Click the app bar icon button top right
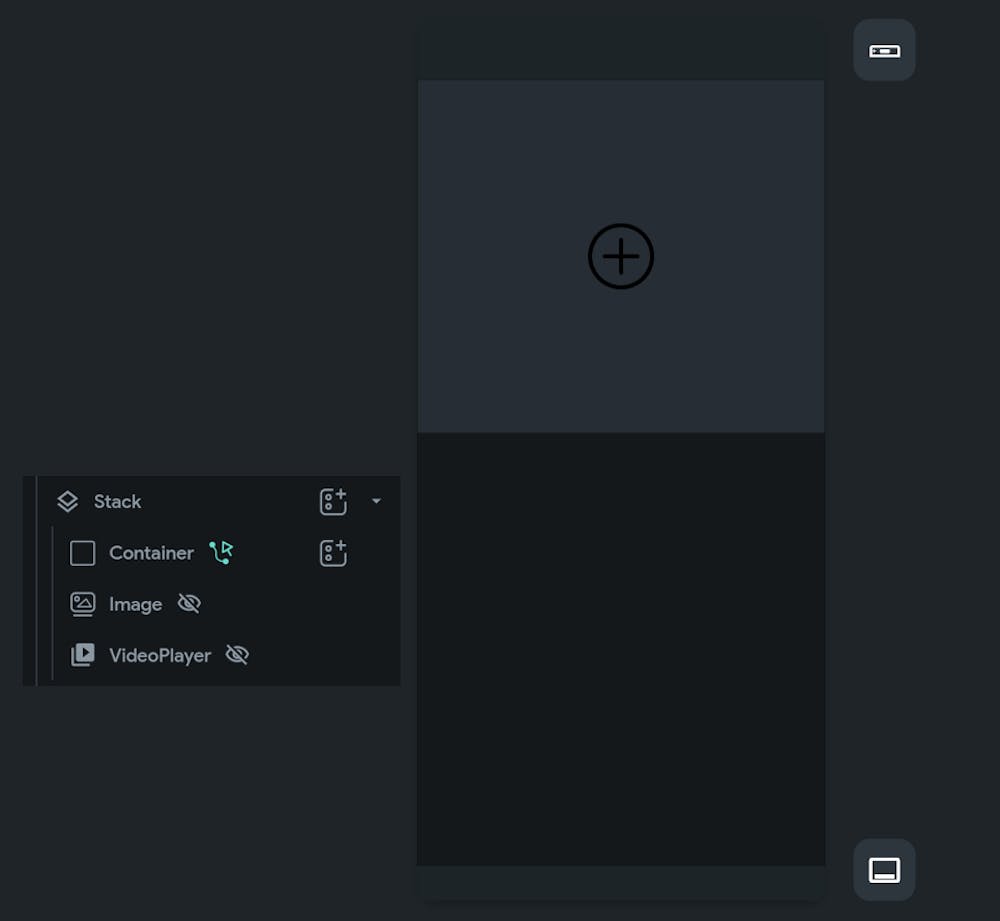 pos(883,50)
